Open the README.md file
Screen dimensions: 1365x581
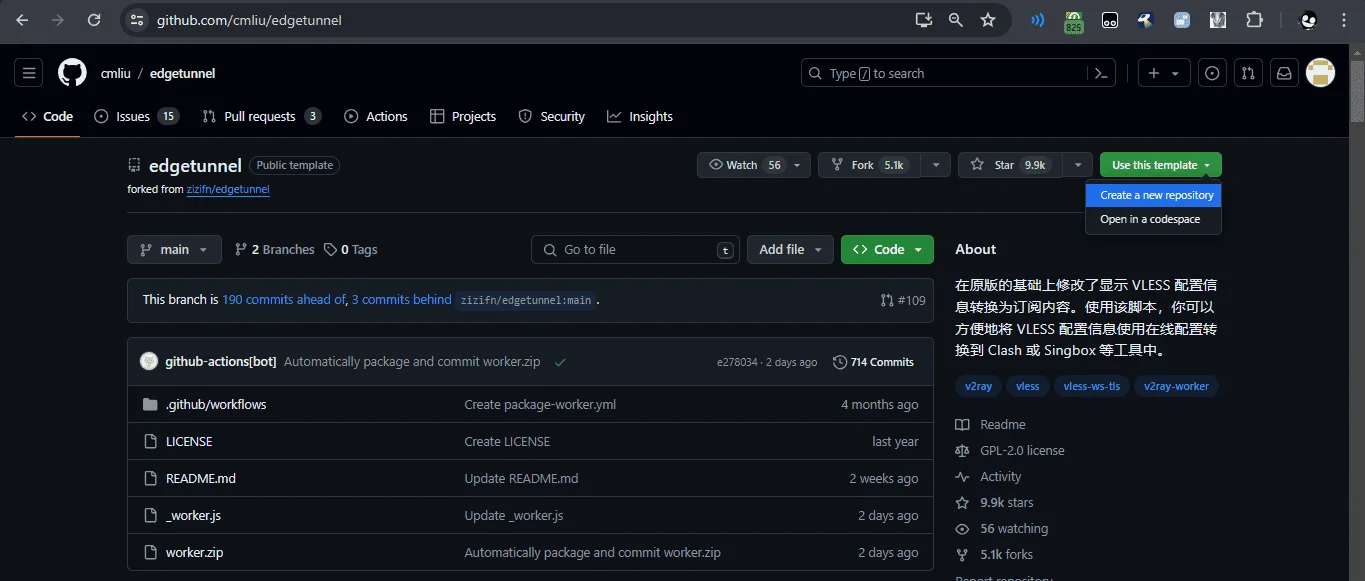point(201,478)
